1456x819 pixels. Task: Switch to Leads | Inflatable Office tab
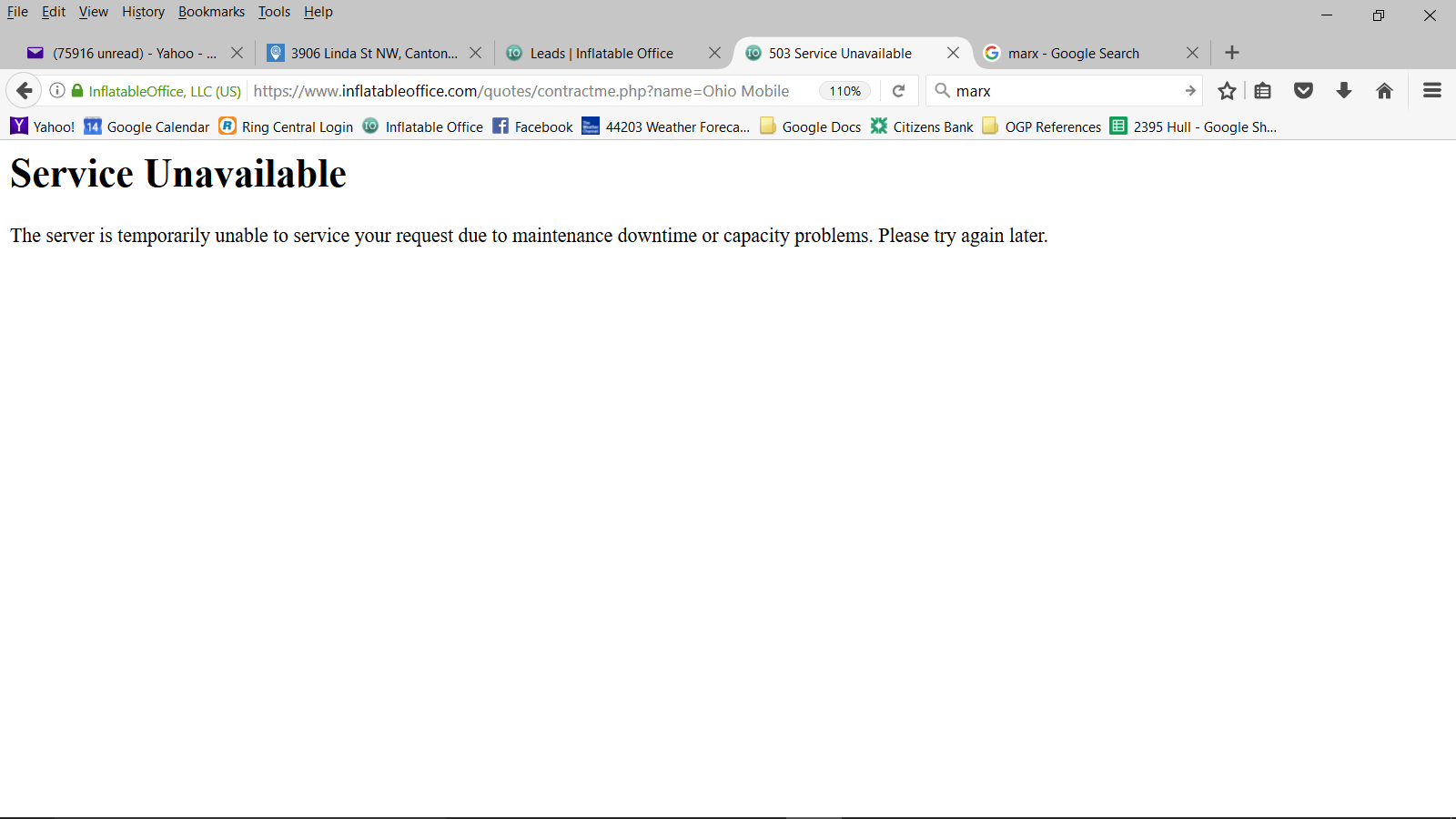[602, 54]
